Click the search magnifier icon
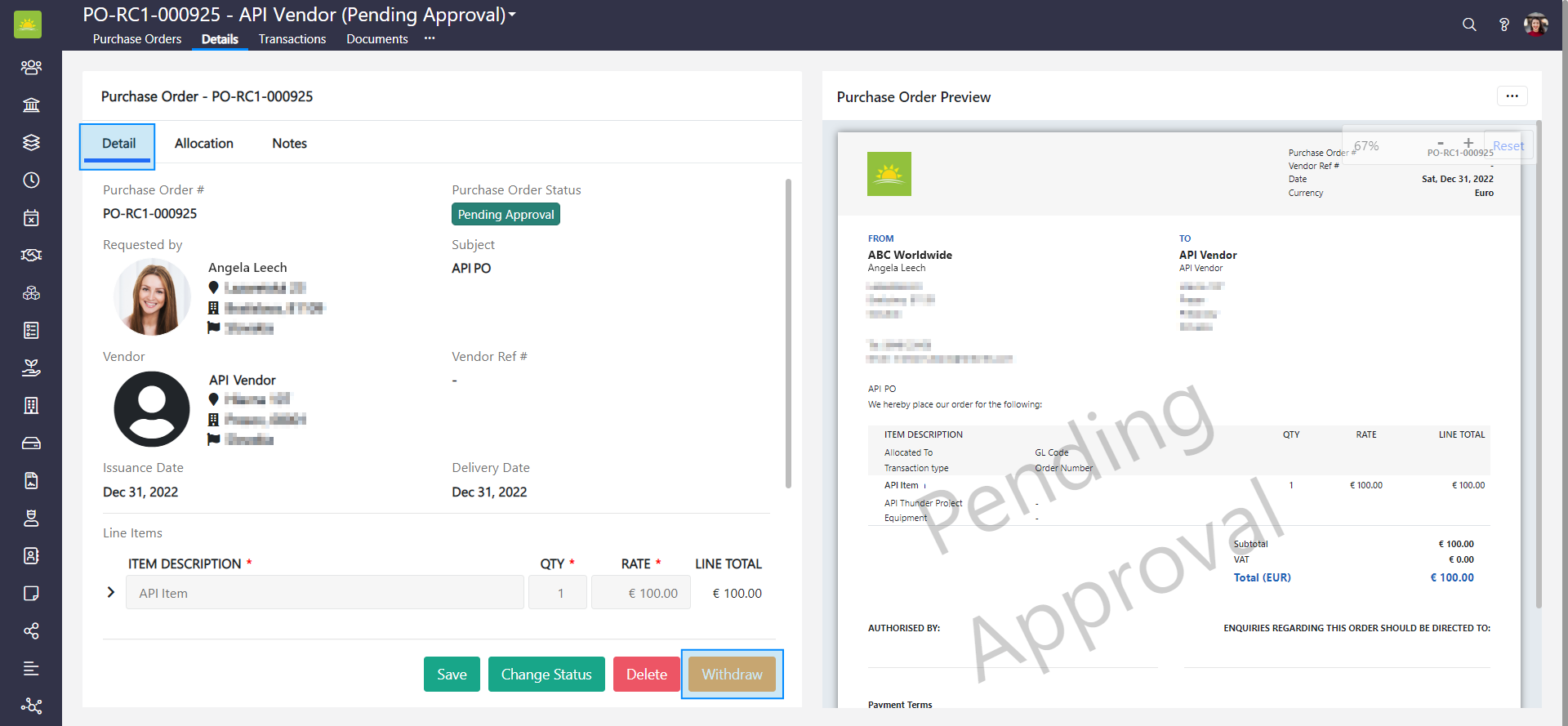The image size is (1568, 726). pos(1469,24)
